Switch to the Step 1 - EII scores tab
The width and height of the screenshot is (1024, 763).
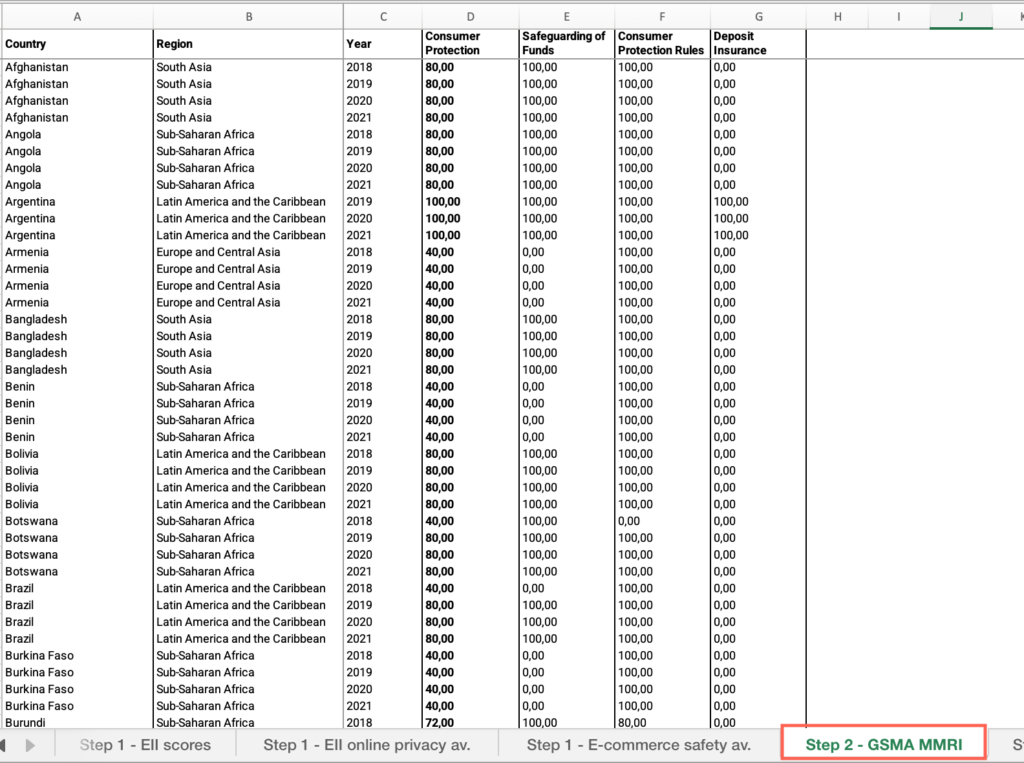pos(145,745)
